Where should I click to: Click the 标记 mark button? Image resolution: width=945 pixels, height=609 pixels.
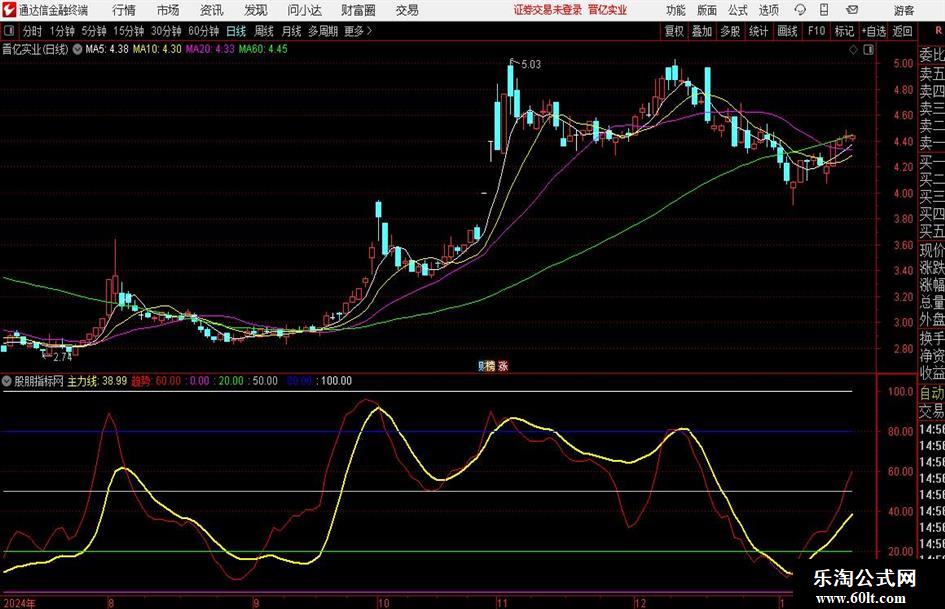click(x=844, y=31)
